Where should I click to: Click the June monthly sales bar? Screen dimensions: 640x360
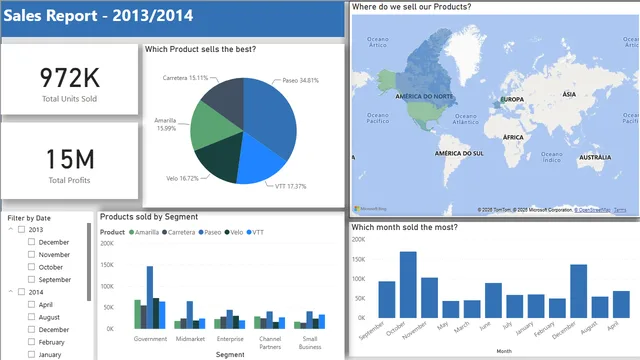[493, 300]
